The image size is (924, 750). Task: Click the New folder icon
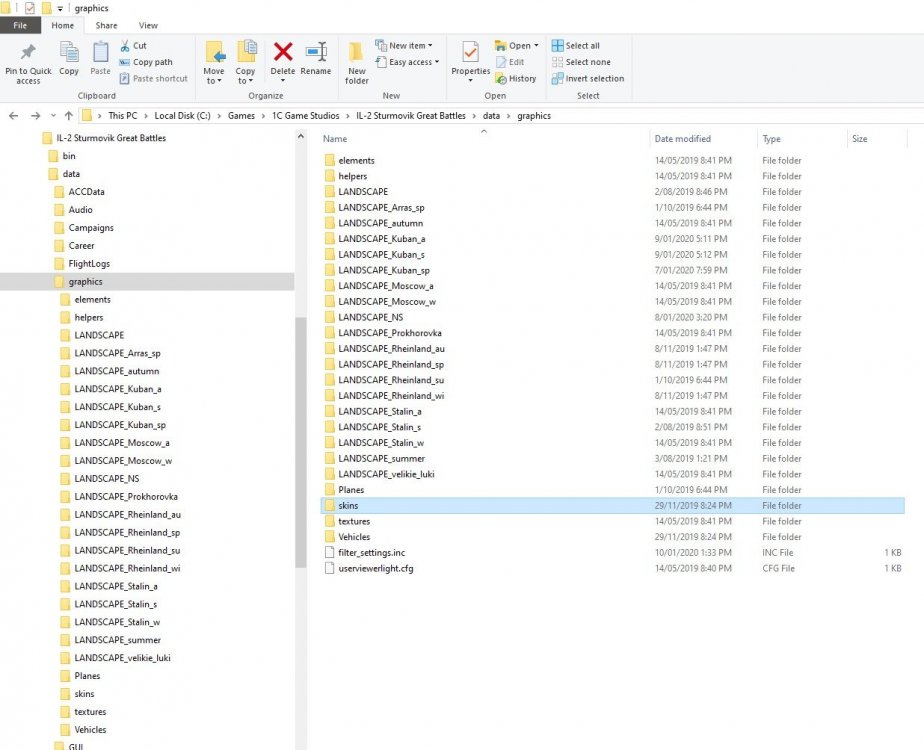pos(356,60)
